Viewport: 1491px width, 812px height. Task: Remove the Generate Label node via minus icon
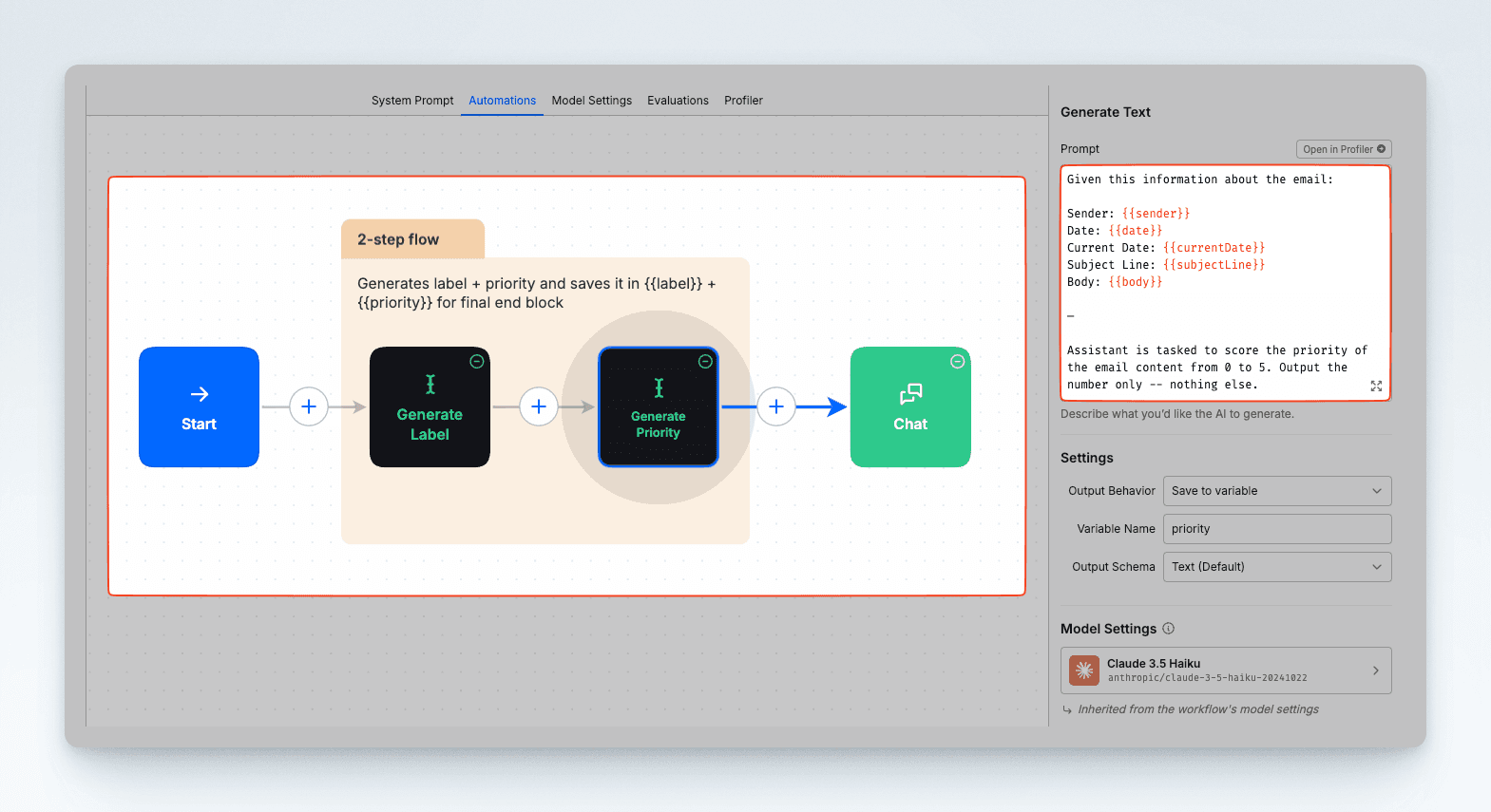coord(477,362)
